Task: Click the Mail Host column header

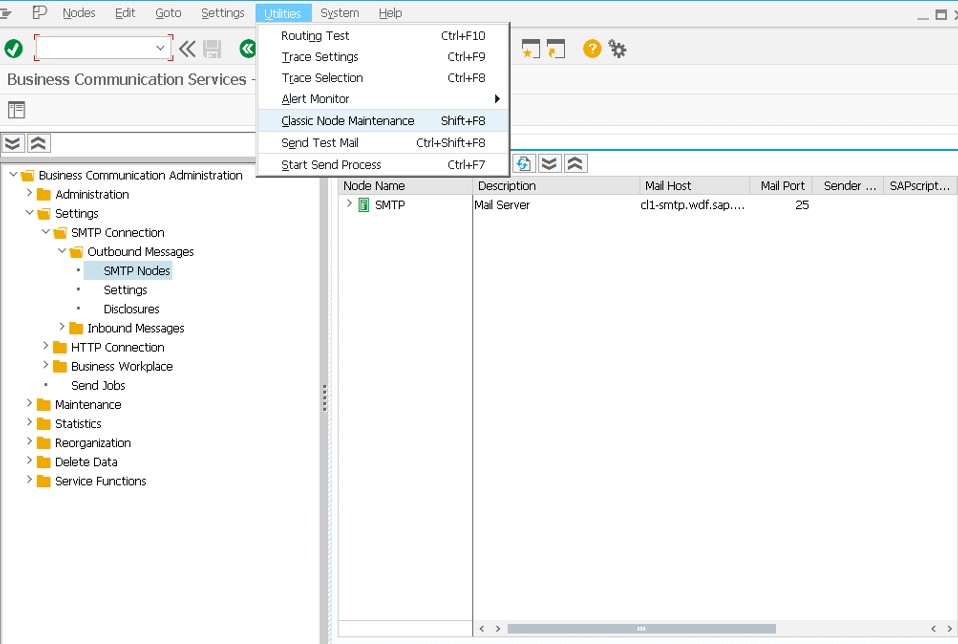Action: point(695,186)
